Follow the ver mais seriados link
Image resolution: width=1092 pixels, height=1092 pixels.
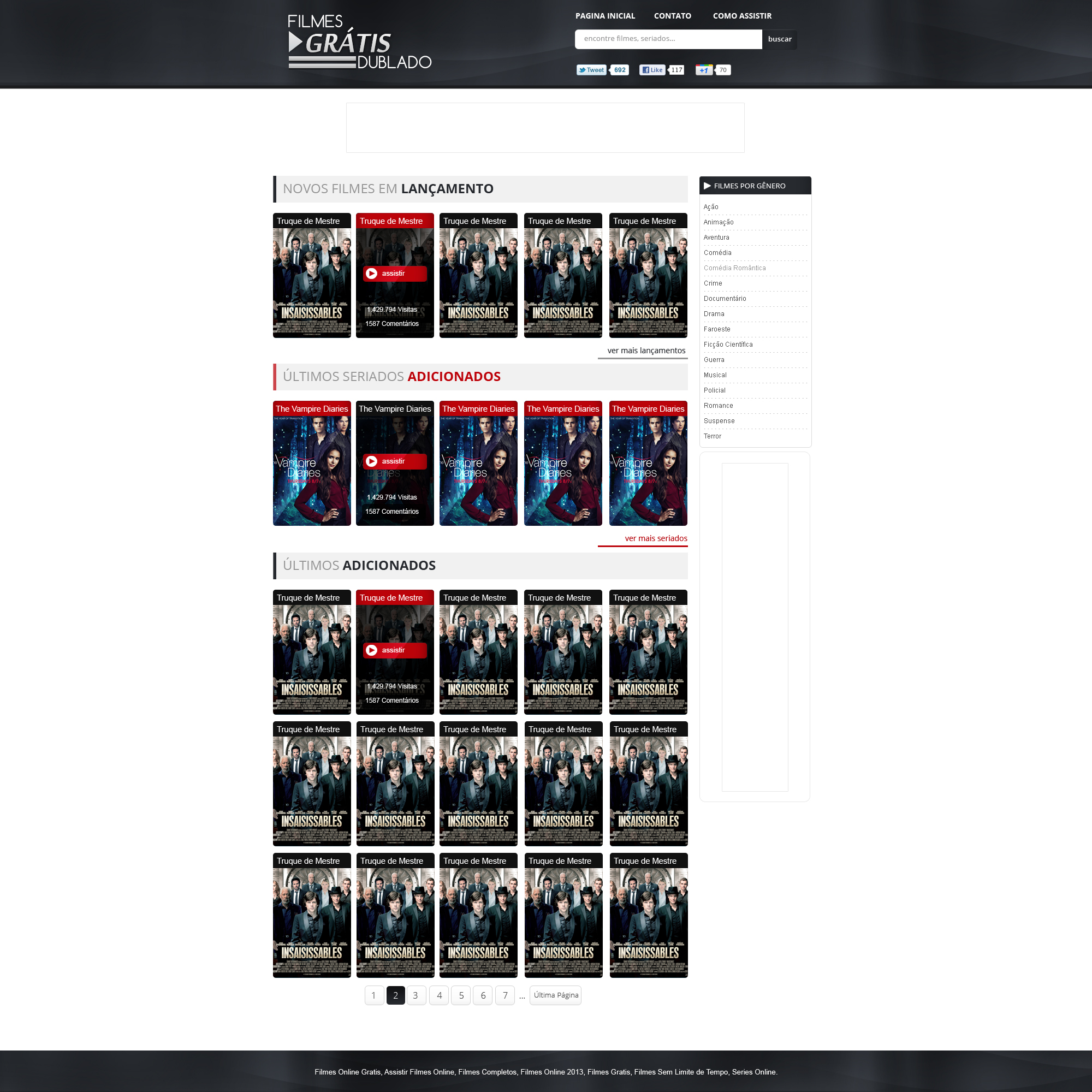[x=656, y=538]
